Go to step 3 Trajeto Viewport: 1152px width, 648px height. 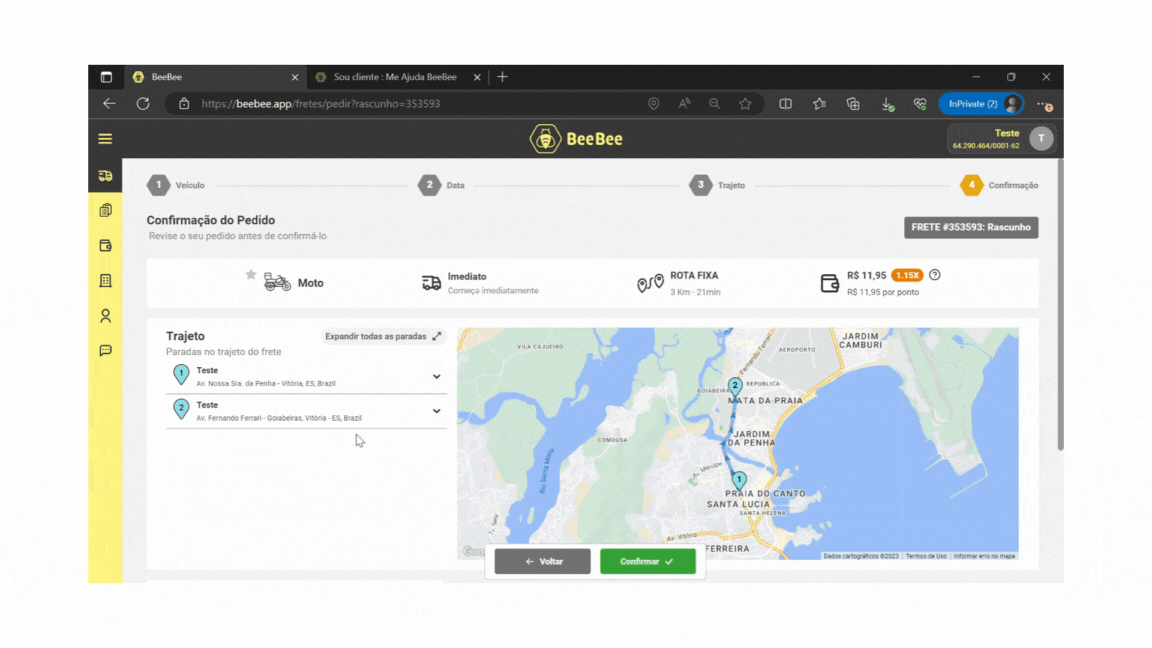[717, 185]
